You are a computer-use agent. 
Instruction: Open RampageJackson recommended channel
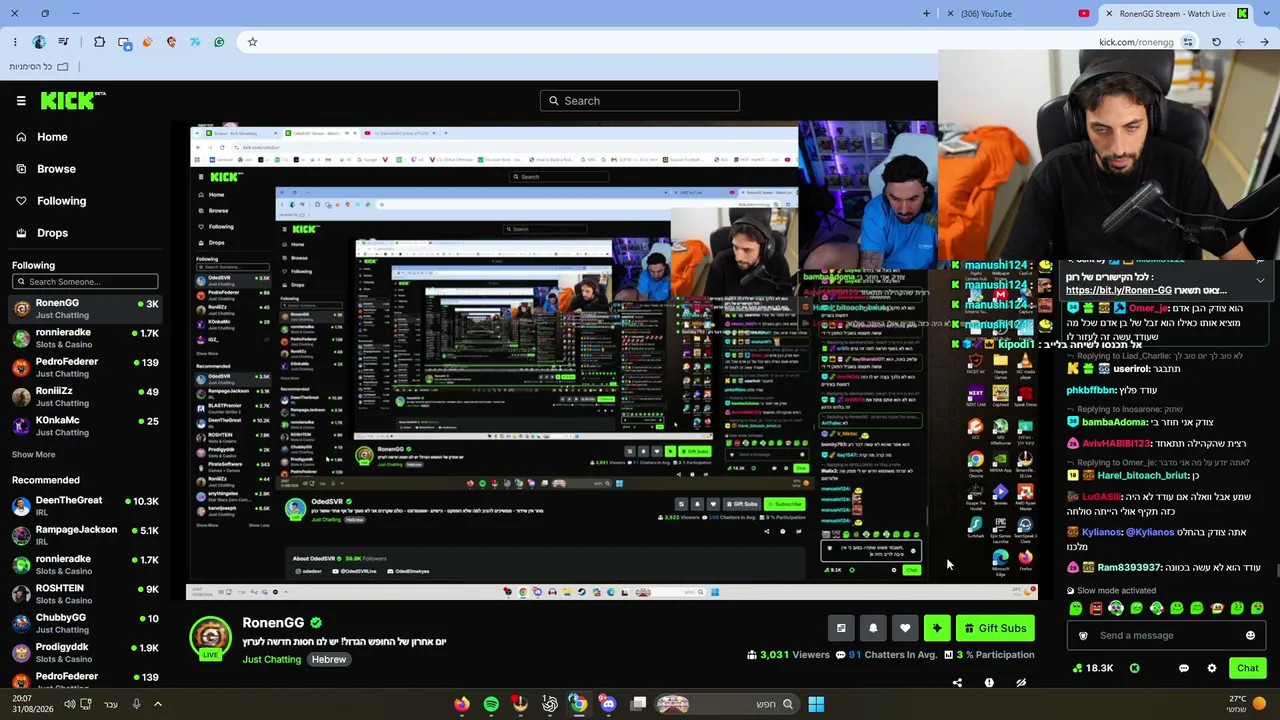coord(85,535)
